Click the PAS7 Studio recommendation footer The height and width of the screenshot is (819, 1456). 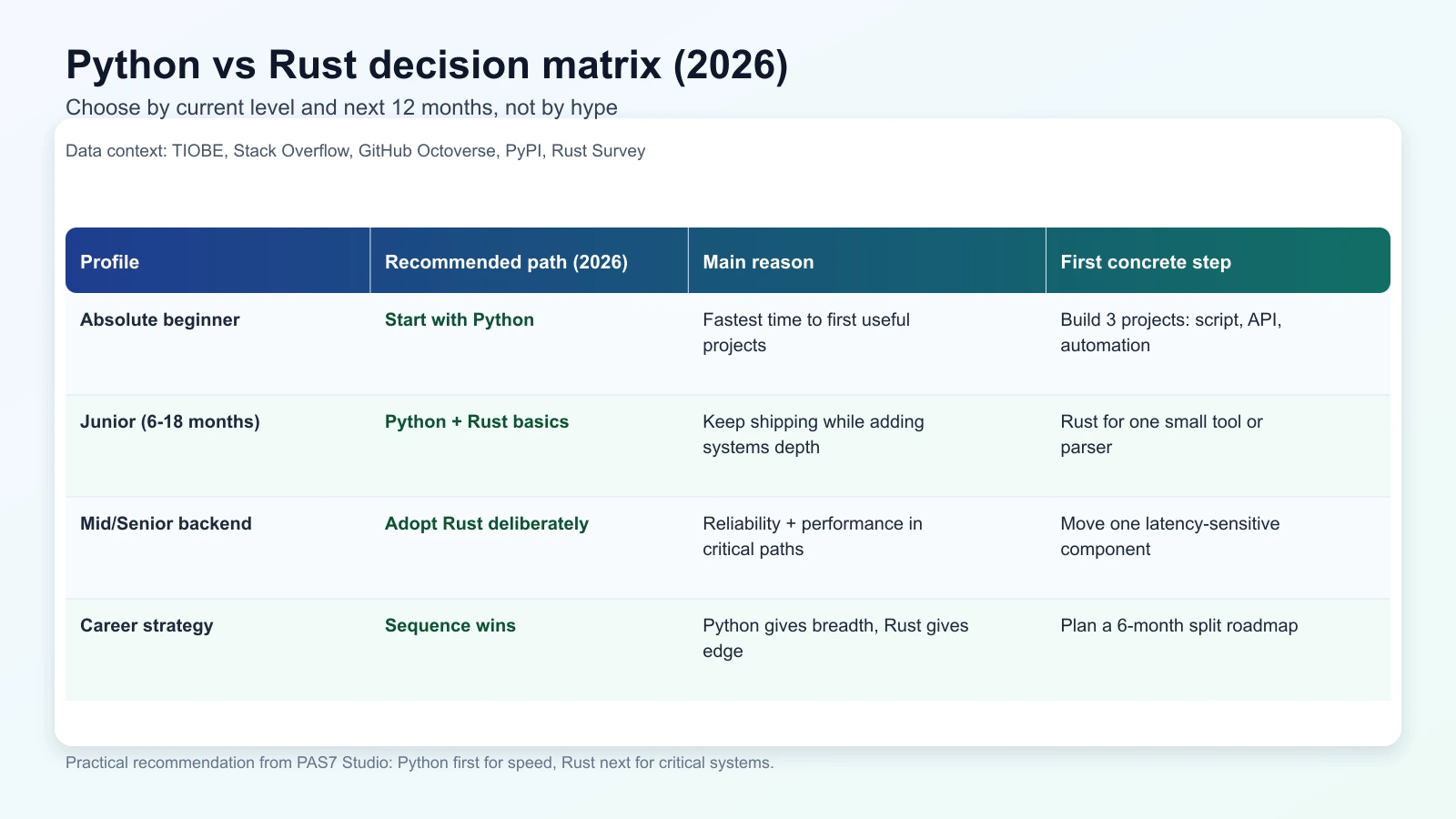click(420, 763)
